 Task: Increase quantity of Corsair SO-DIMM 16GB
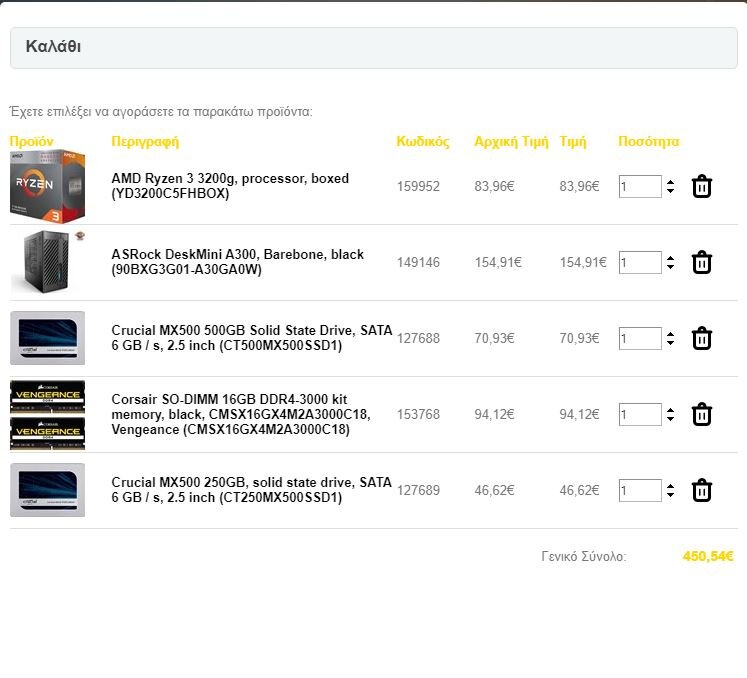(x=670, y=410)
